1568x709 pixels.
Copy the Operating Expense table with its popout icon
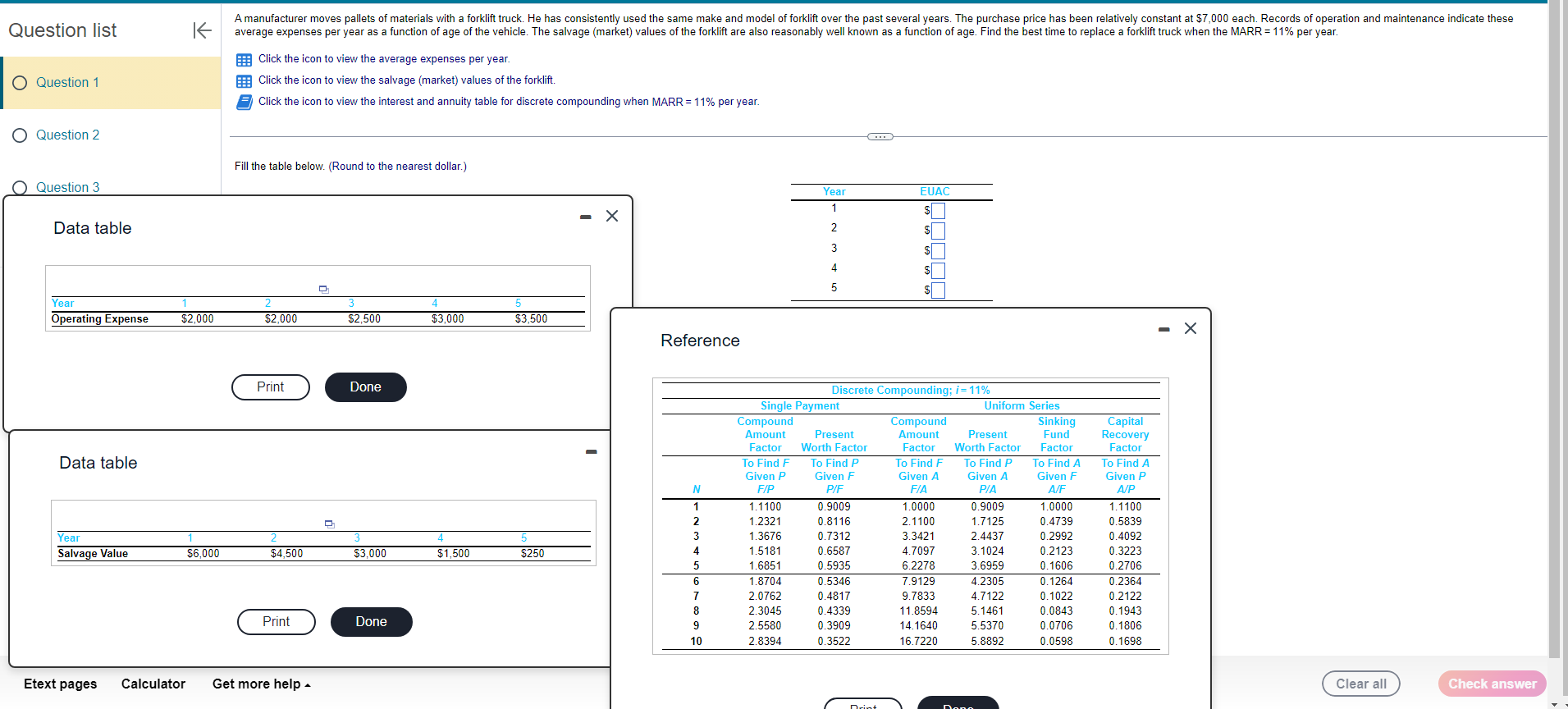[324, 289]
